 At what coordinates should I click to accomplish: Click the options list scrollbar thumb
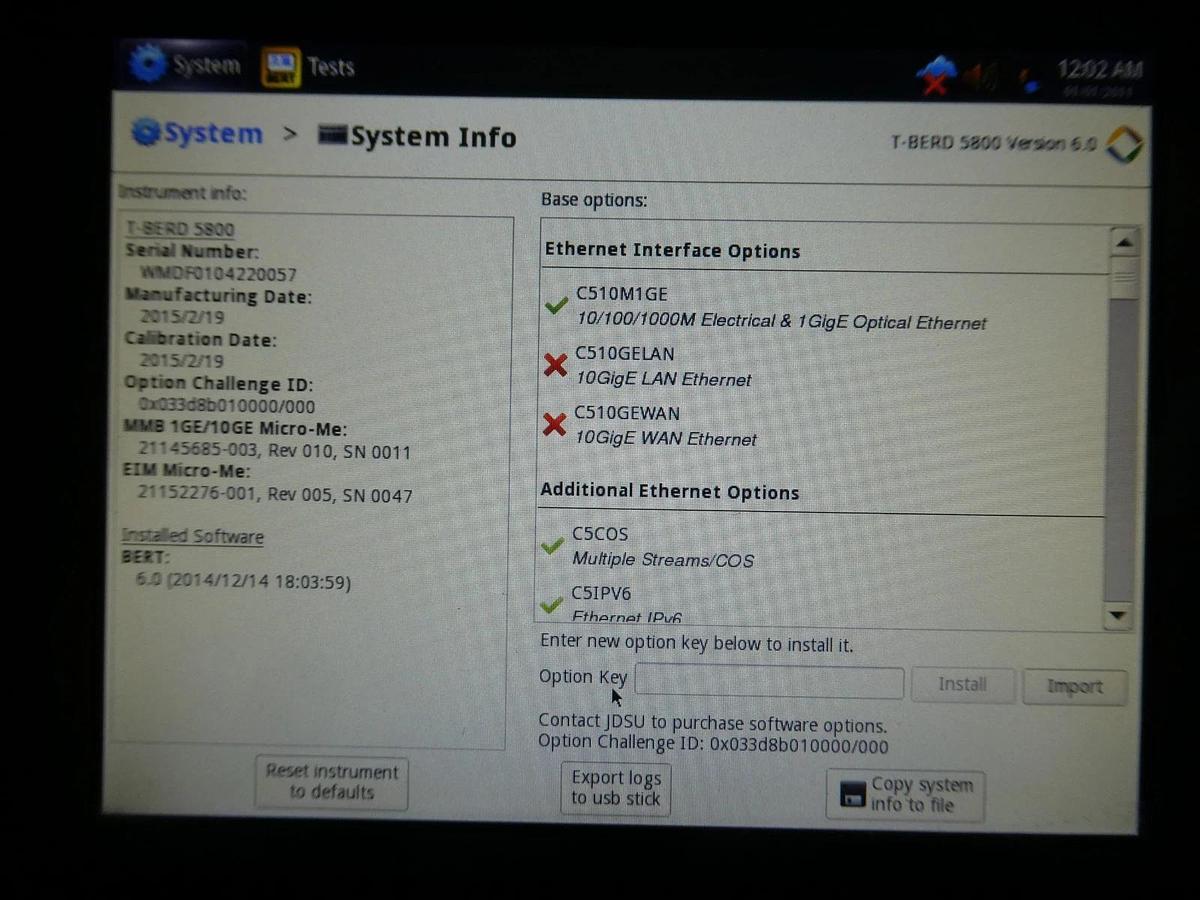click(1124, 278)
